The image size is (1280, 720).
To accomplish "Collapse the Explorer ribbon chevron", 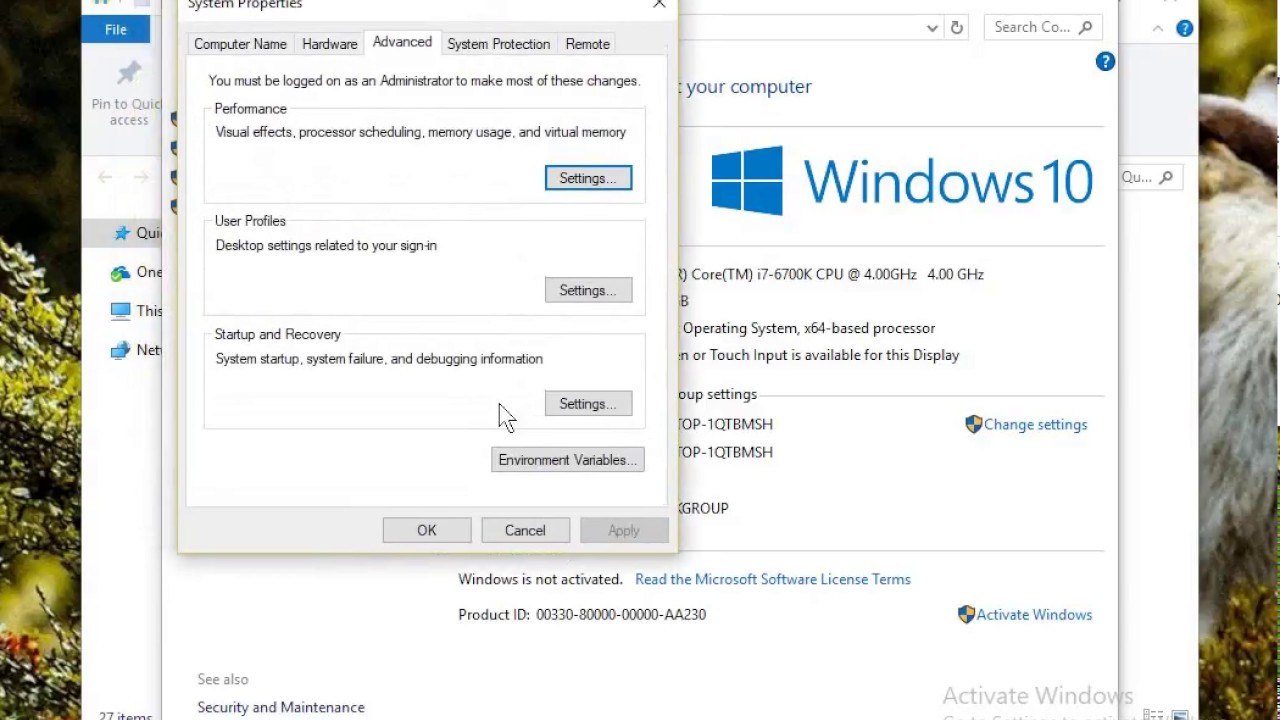I will click(x=1158, y=29).
